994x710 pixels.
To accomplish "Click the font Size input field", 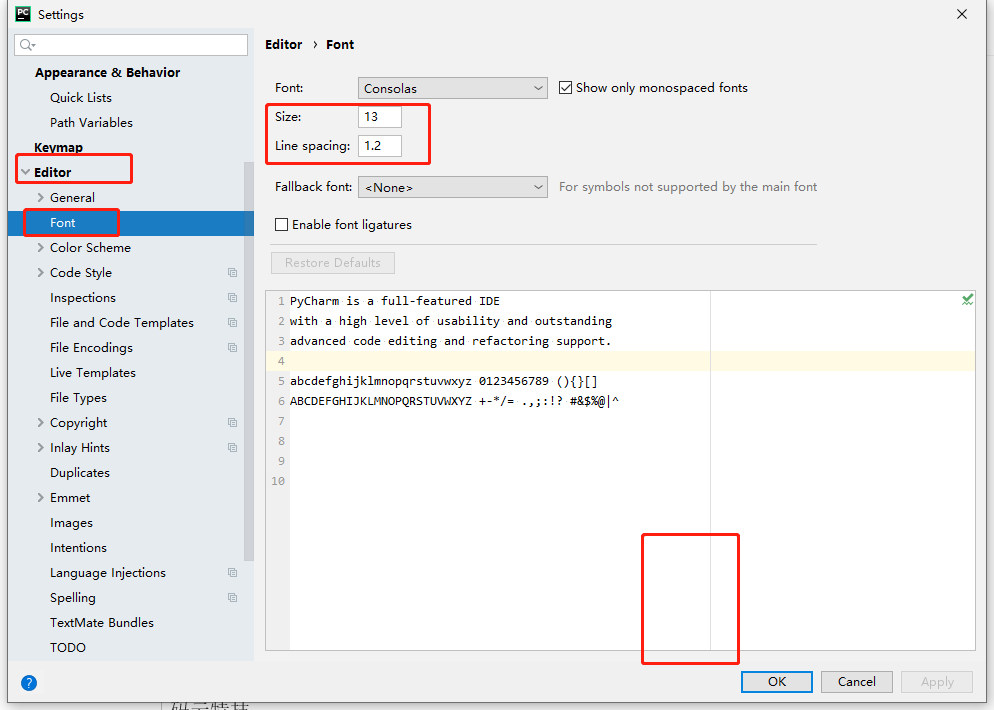I will [380, 117].
